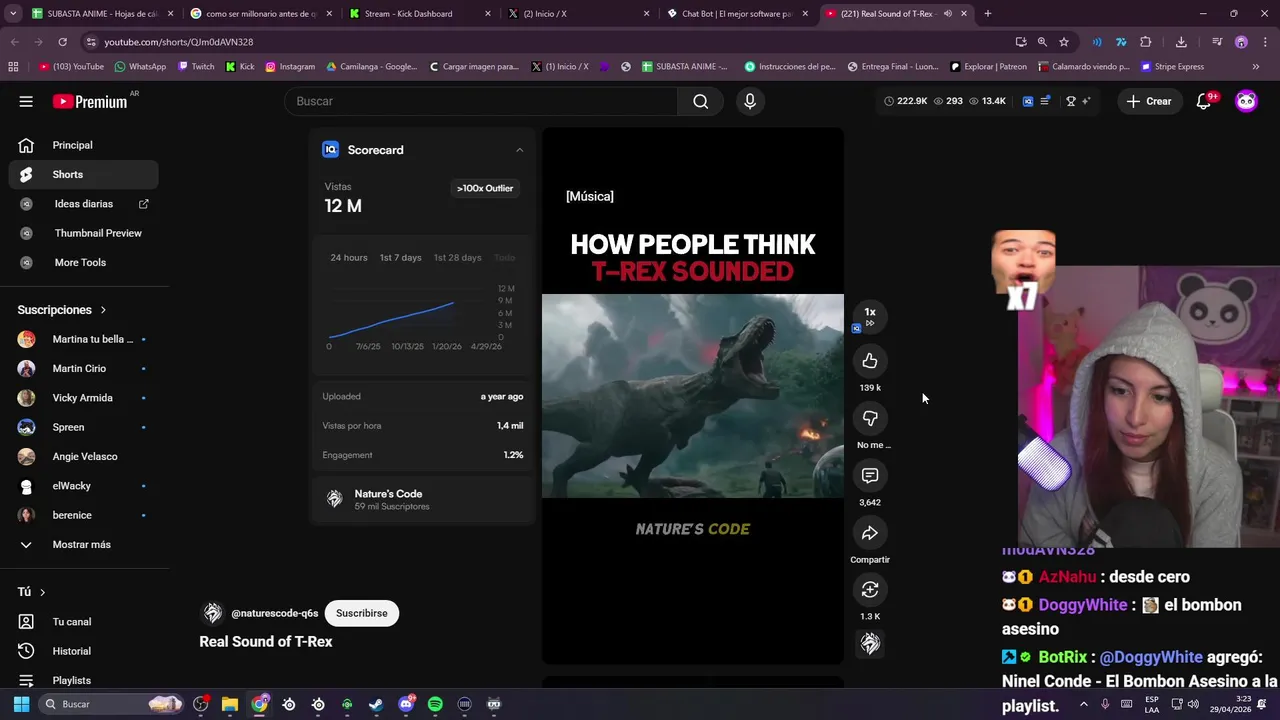Open Steam from the taskbar
The height and width of the screenshot is (720, 1280).
click(376, 704)
